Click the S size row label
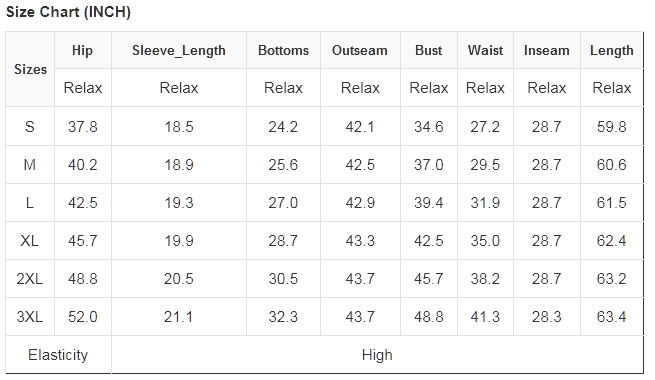This screenshot has width=655, height=380. point(30,126)
